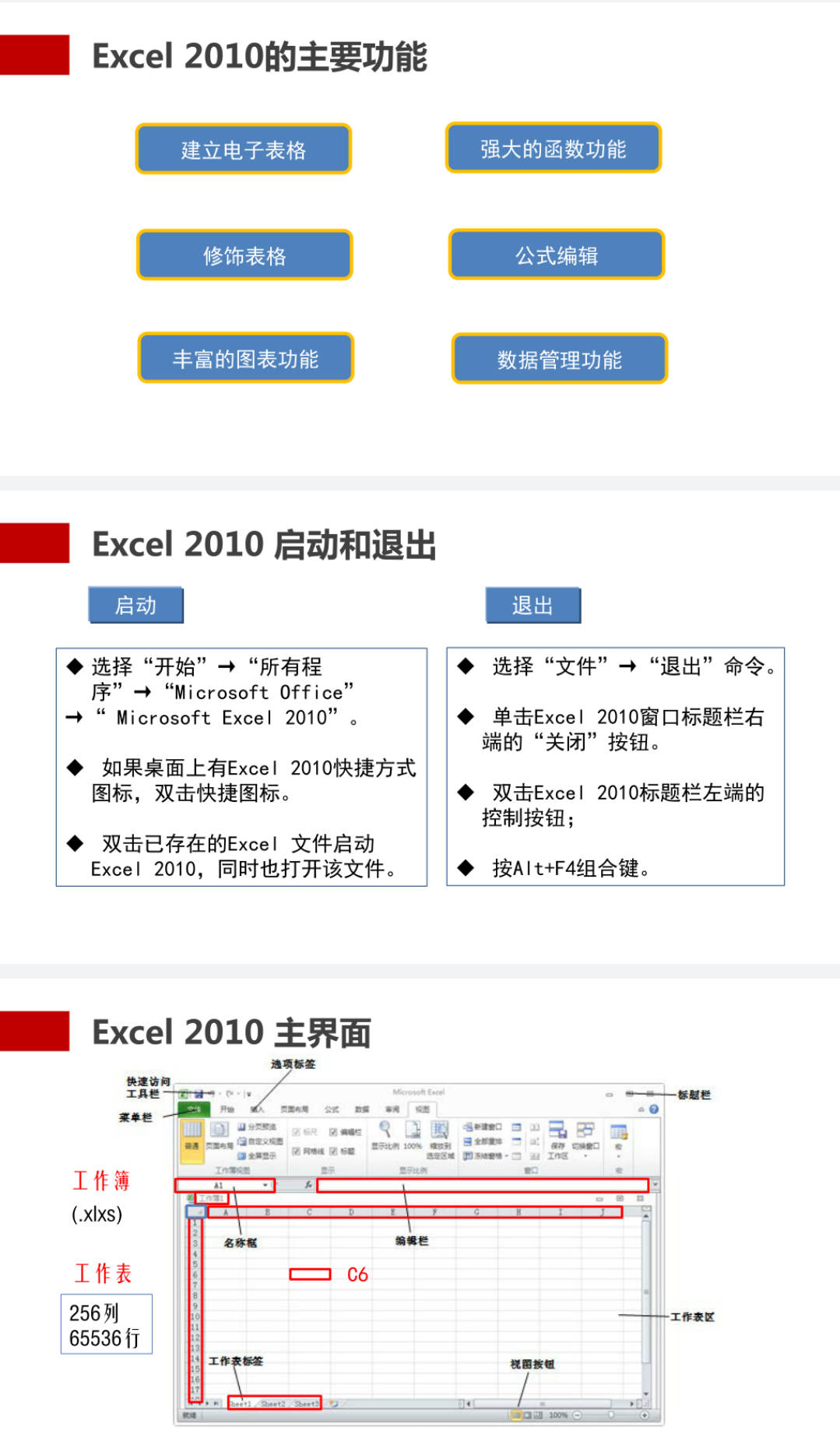
Task: Select the Sheet1 worksheet tab
Action: point(241,1403)
